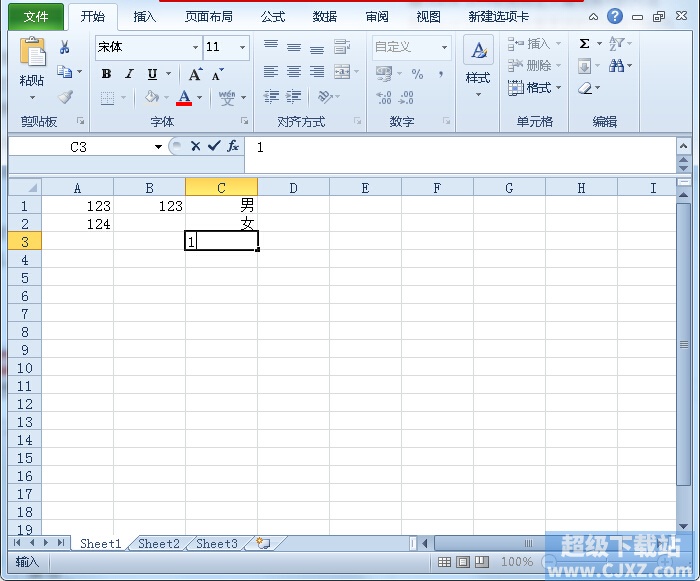The image size is (700, 581).
Task: Click the 文件 (File) button
Action: coord(36,17)
